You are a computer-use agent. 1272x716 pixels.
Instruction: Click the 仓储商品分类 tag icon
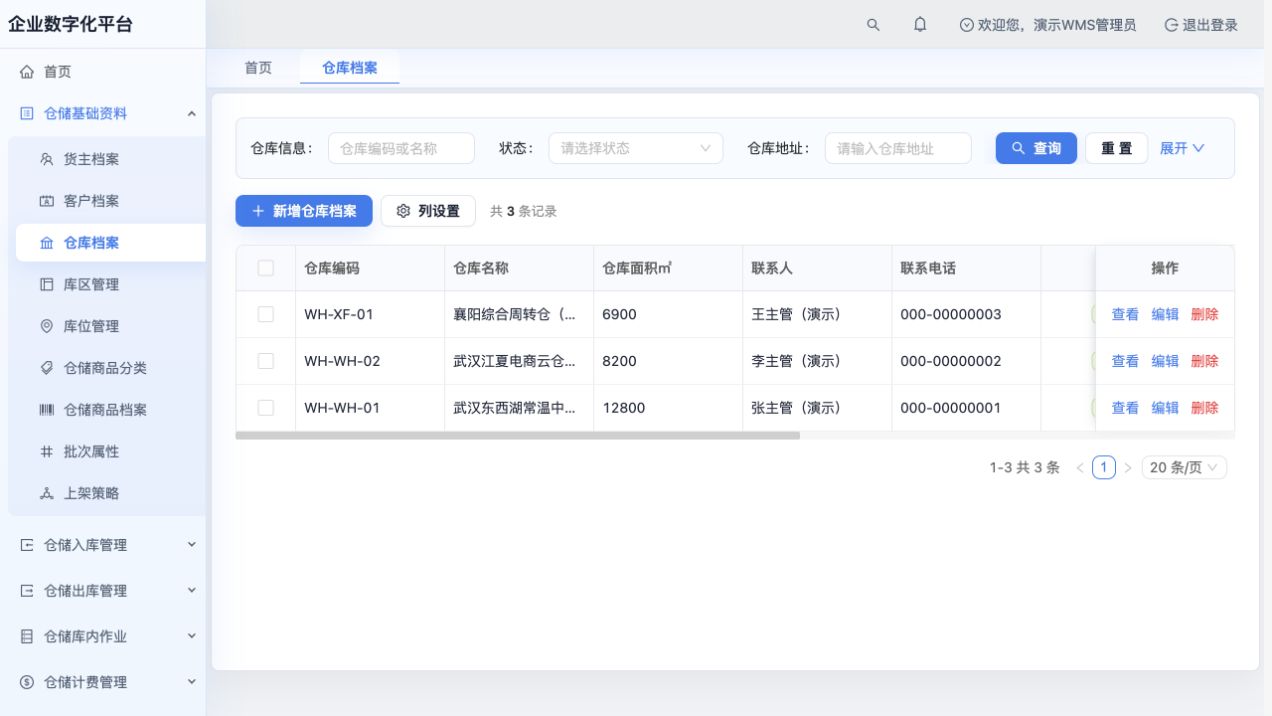click(x=46, y=368)
